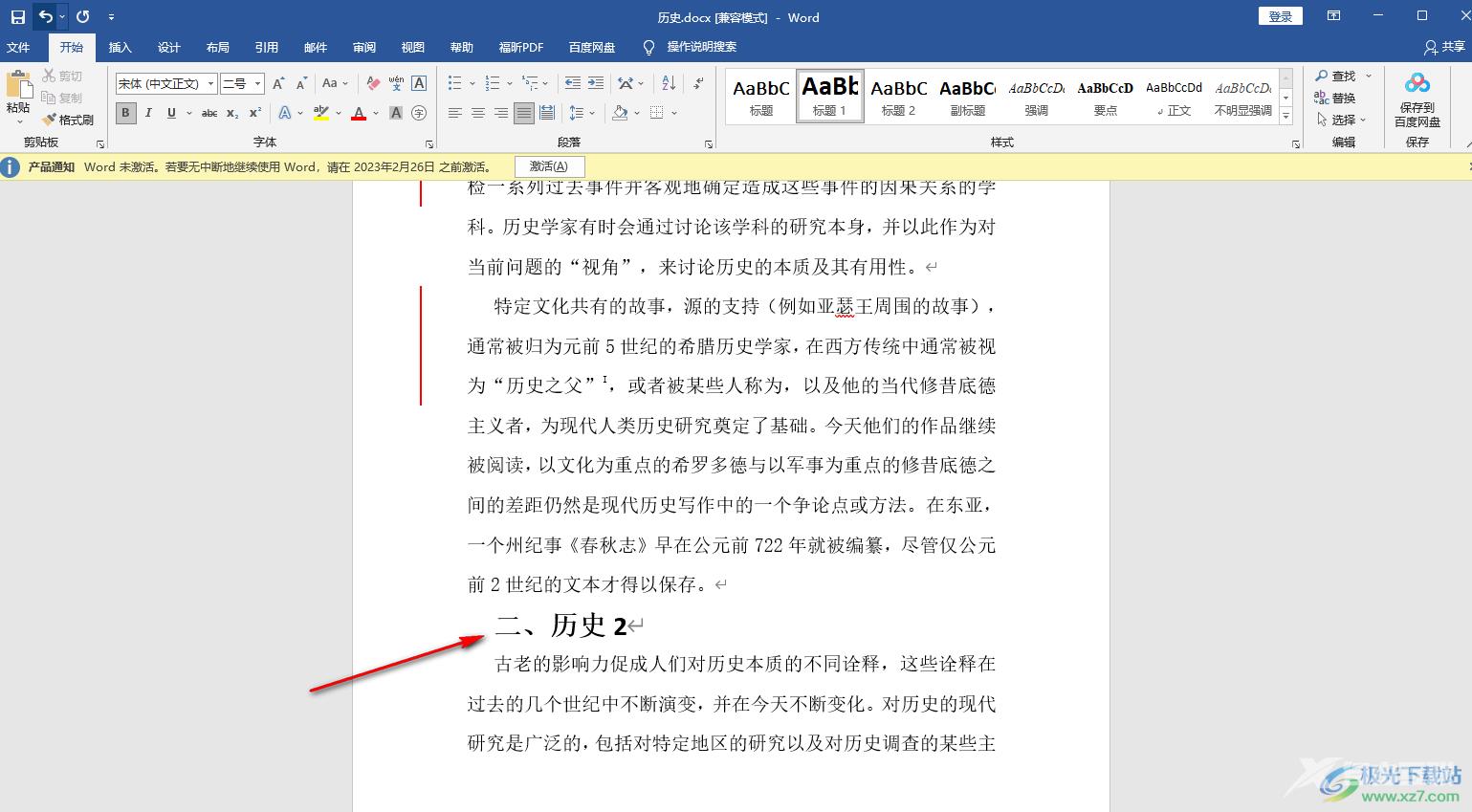Toggle subscript formatting
This screenshot has height=812, width=1472.
click(232, 113)
